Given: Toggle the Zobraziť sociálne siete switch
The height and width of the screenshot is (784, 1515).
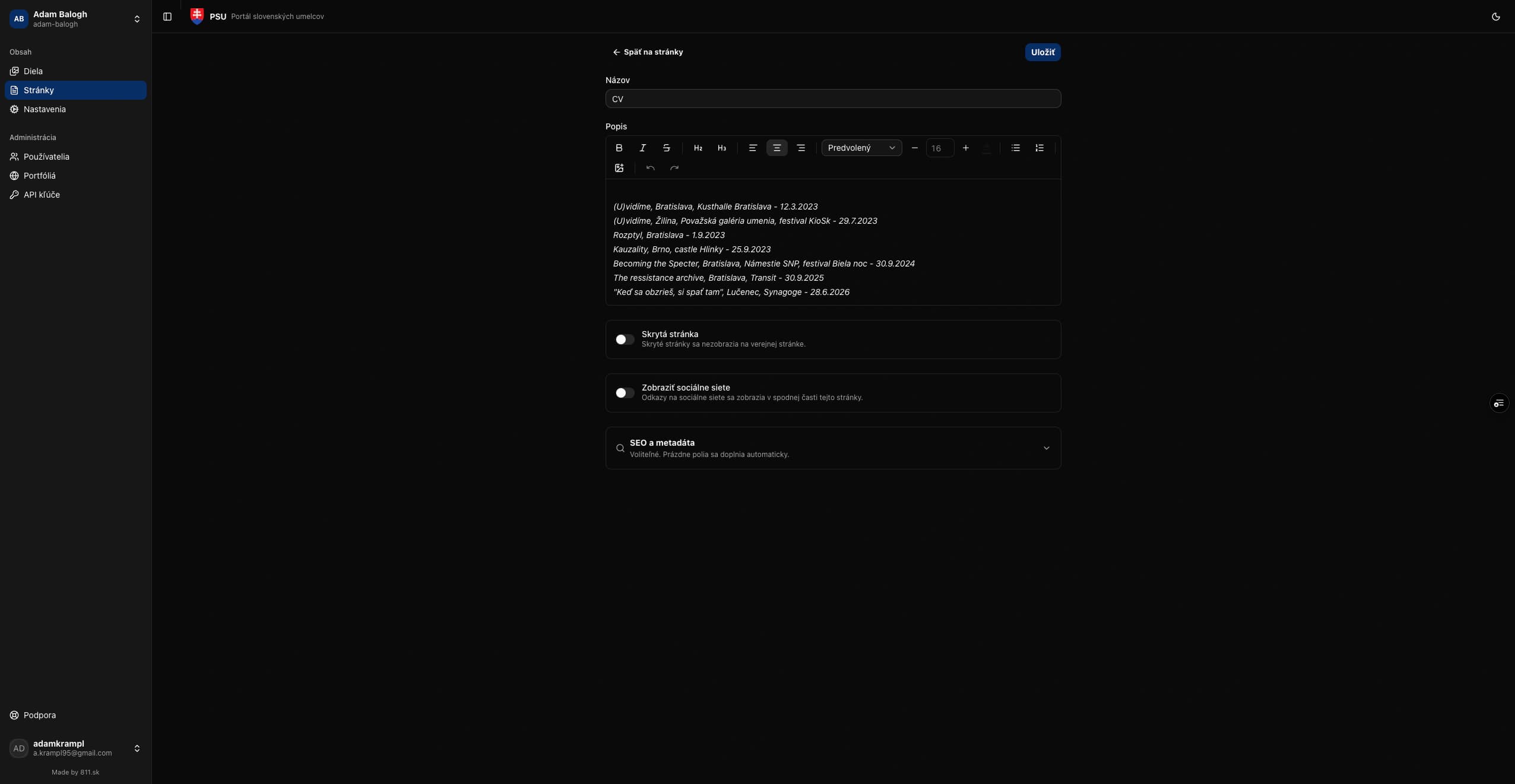Looking at the screenshot, I should 625,393.
